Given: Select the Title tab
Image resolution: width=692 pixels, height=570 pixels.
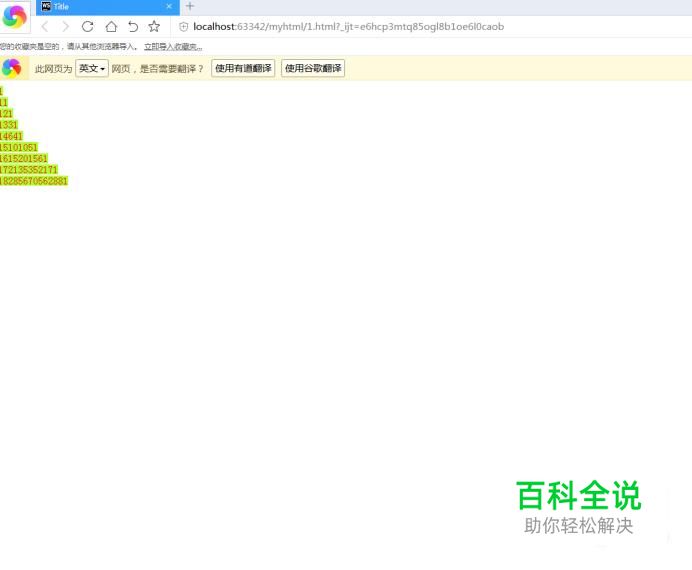Looking at the screenshot, I should click(x=108, y=7).
